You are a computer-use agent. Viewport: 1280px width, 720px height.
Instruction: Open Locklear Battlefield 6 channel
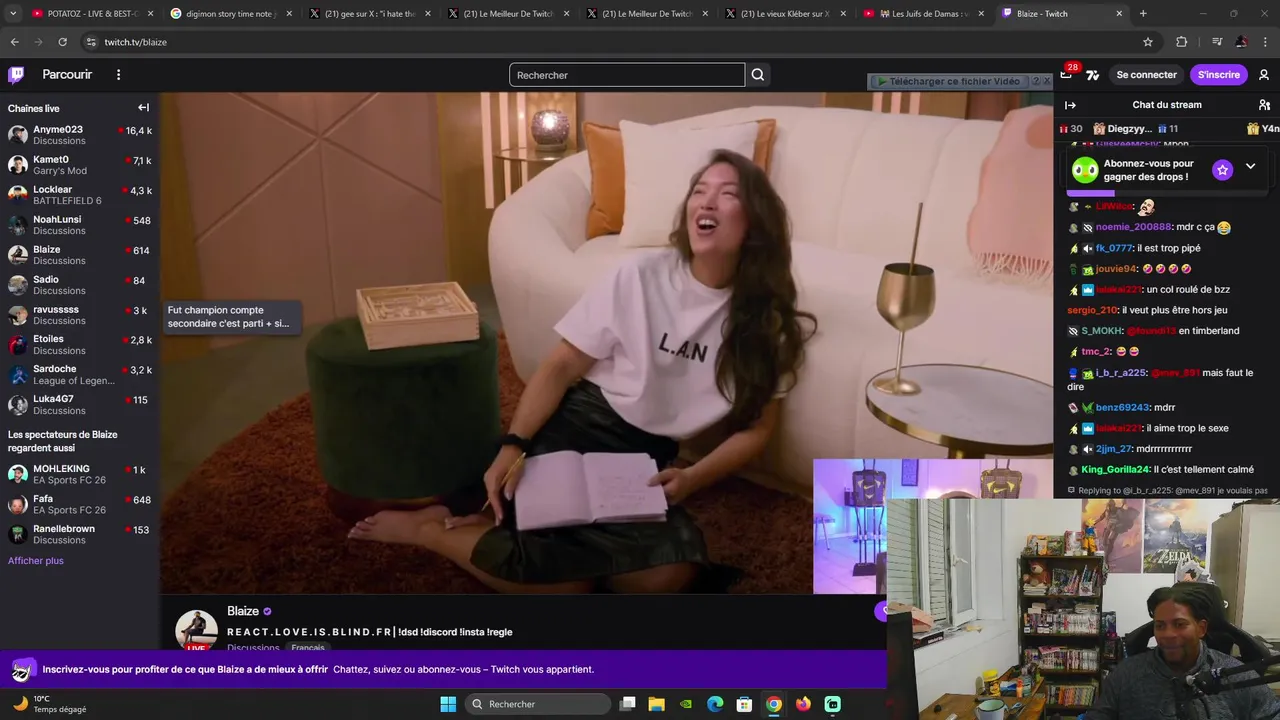(x=80, y=195)
